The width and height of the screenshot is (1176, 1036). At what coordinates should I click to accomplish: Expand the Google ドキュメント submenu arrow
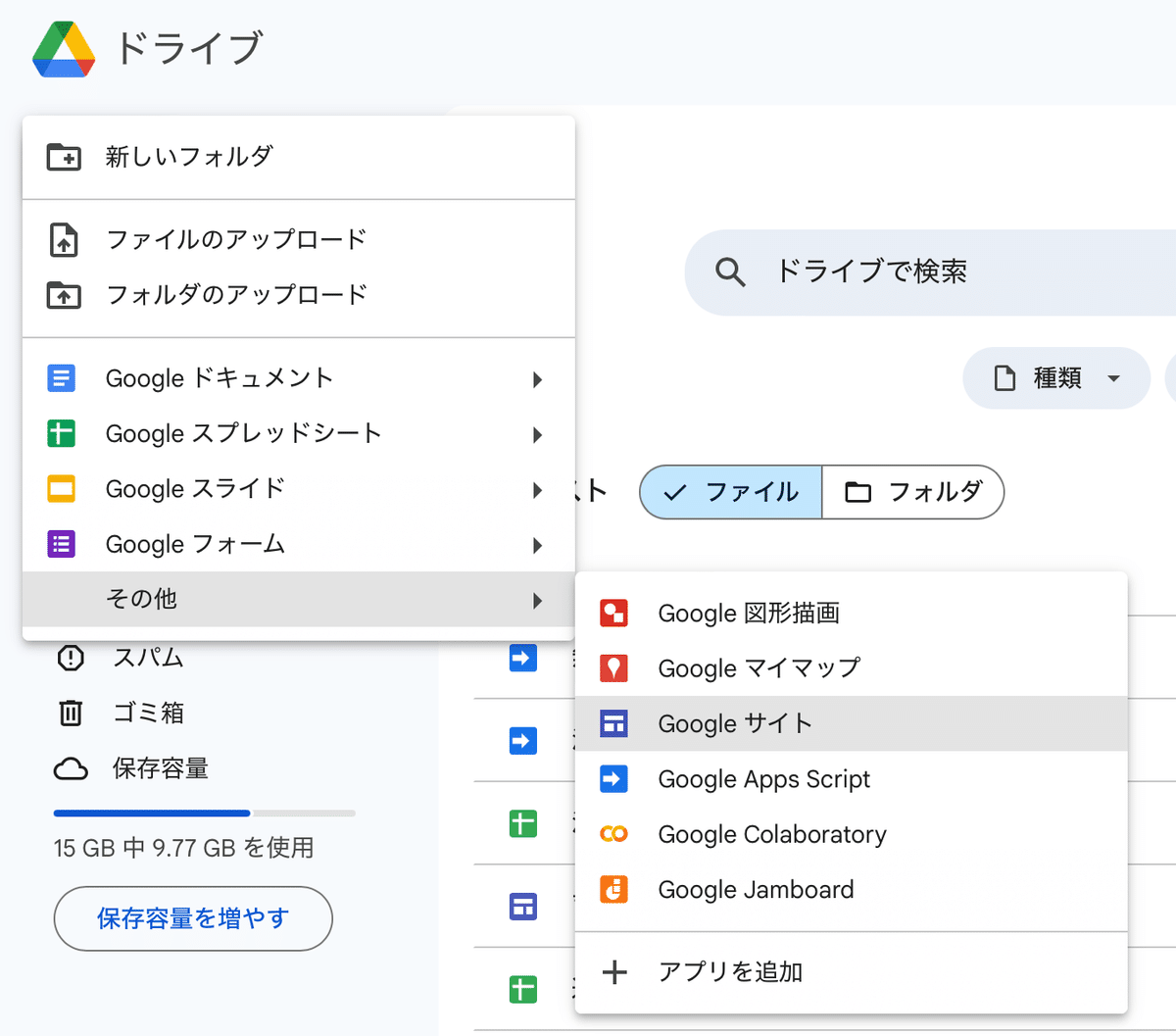(537, 379)
